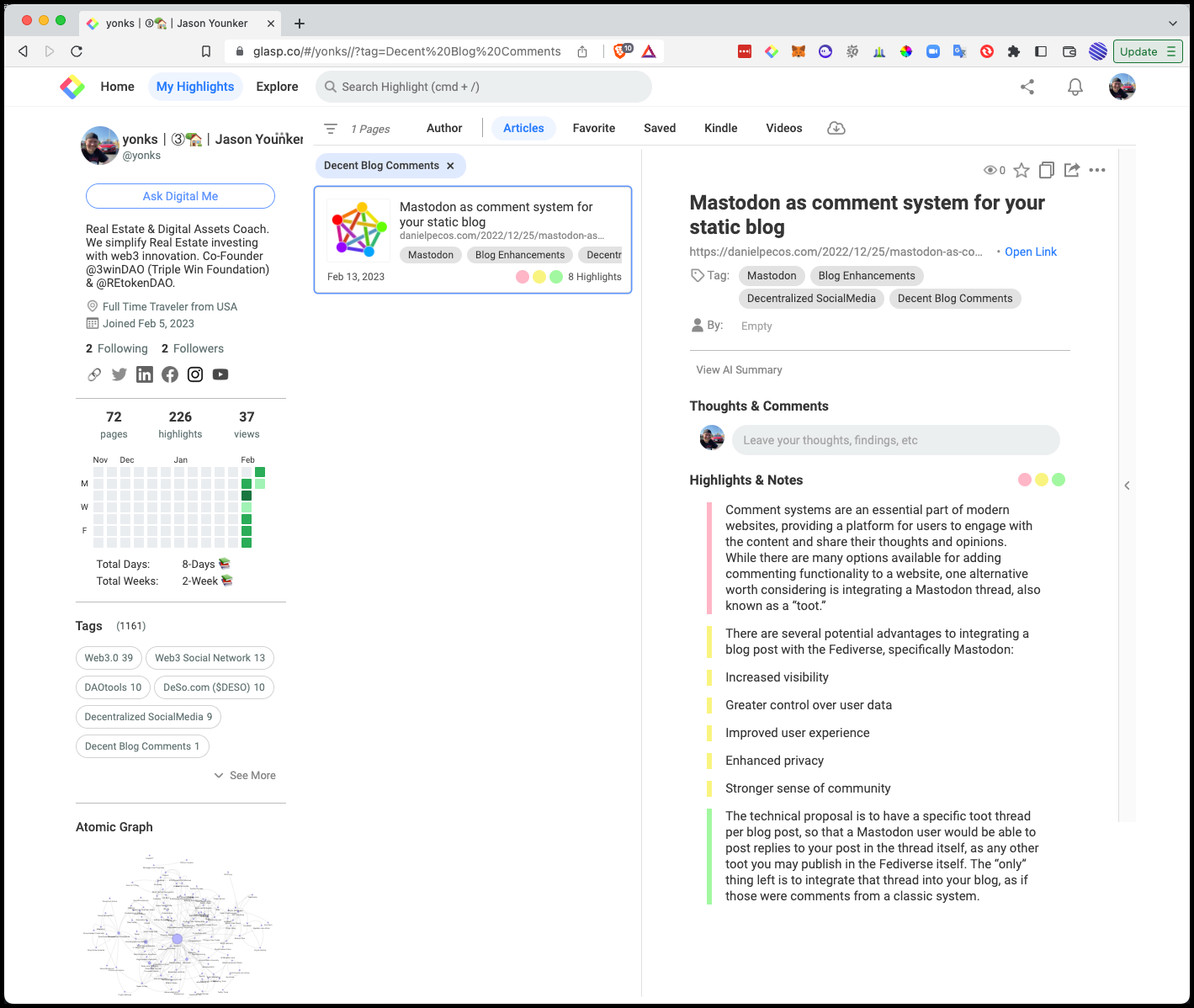The image size is (1194, 1008).
Task: Switch to the Kindle tab
Action: [x=720, y=129]
